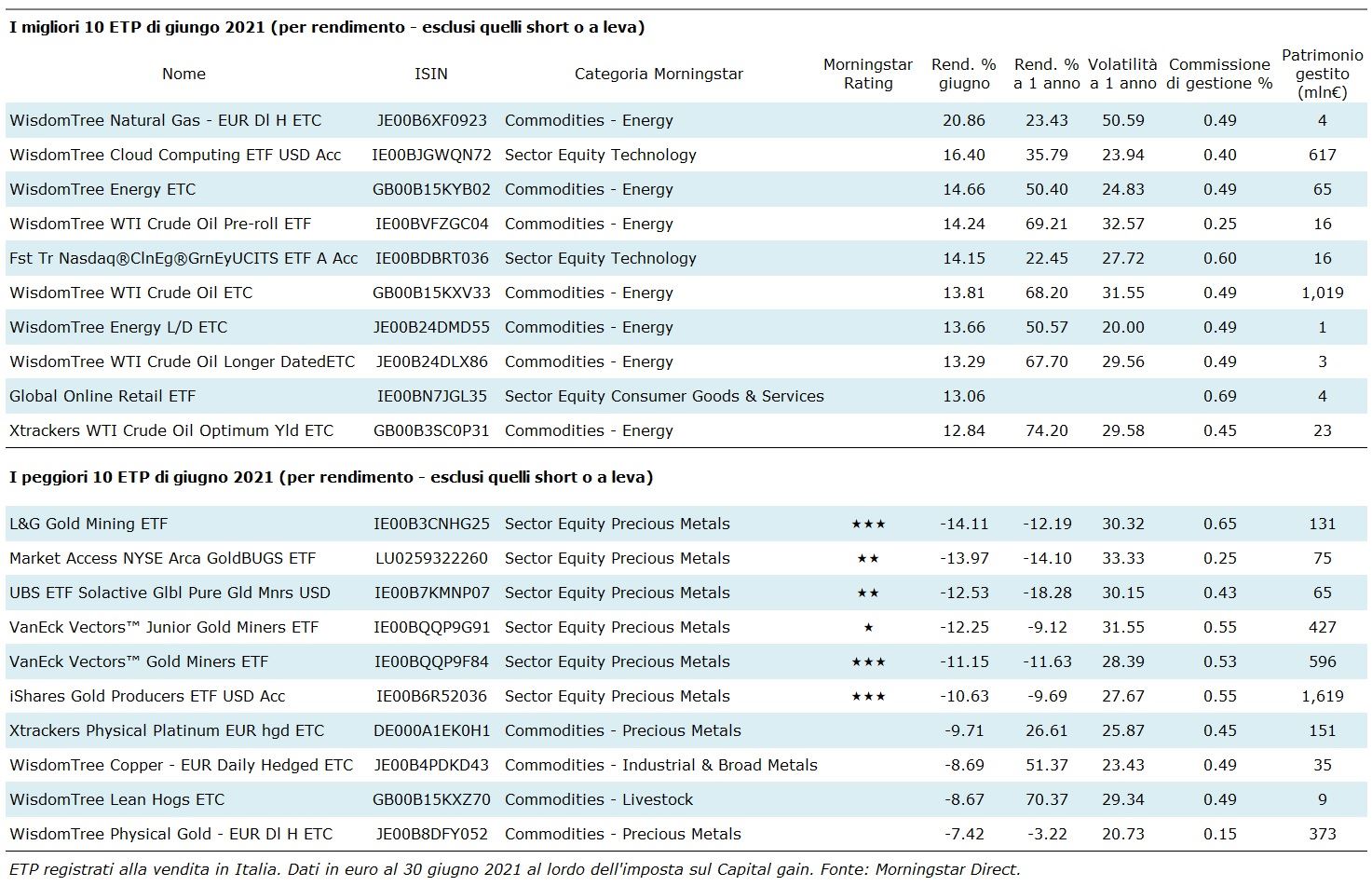Click the 74.20 one-year return value
1372x886 pixels.
(1046, 430)
